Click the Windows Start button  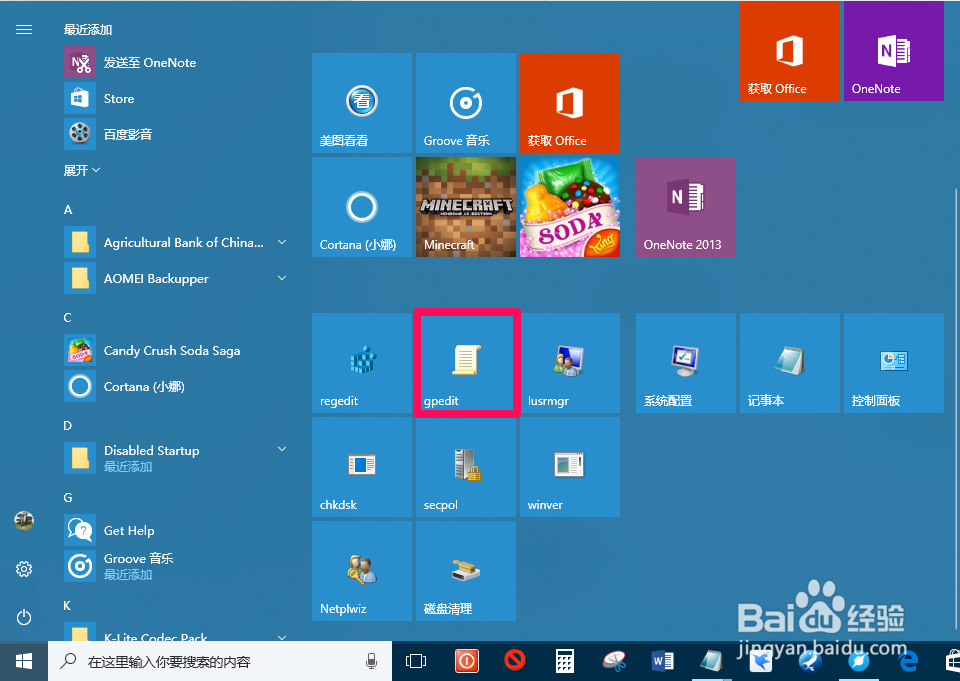point(24,661)
